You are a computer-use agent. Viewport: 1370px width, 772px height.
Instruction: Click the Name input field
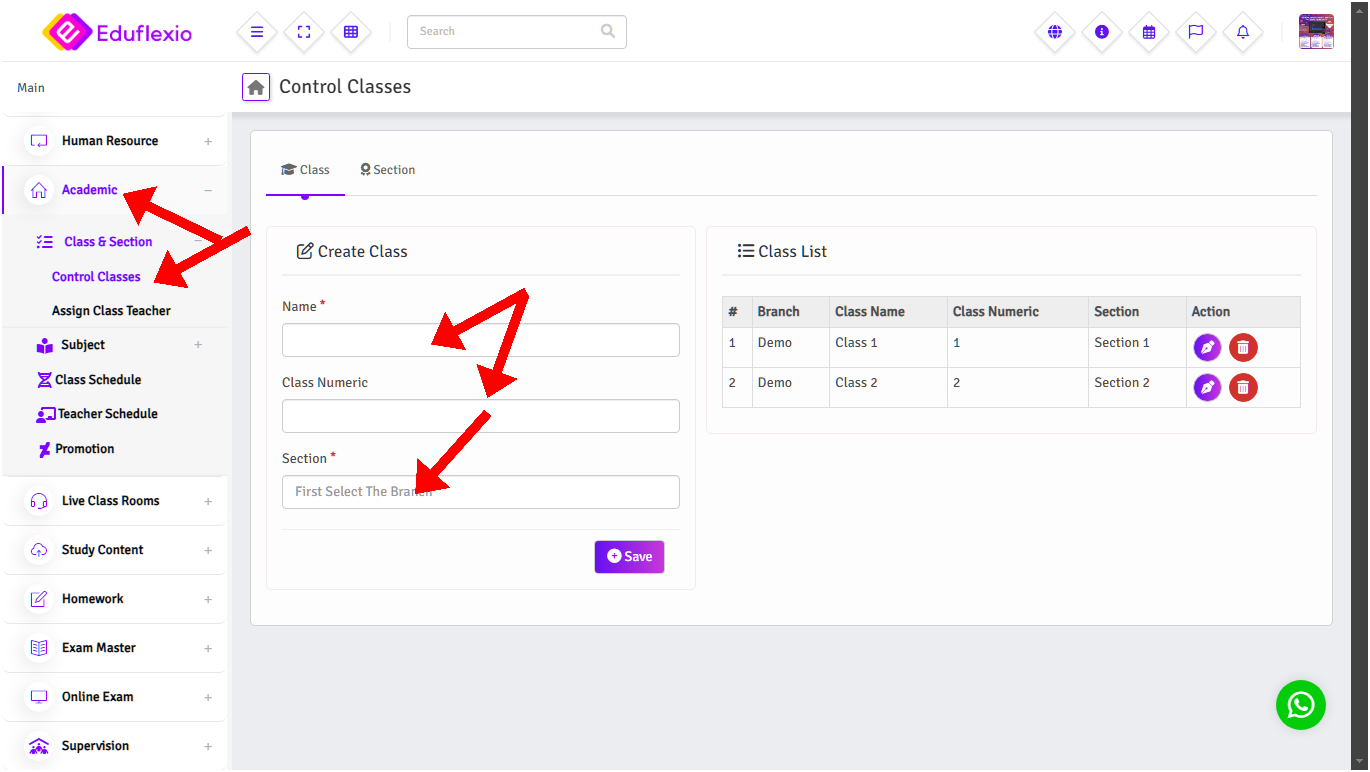pyautogui.click(x=480, y=340)
